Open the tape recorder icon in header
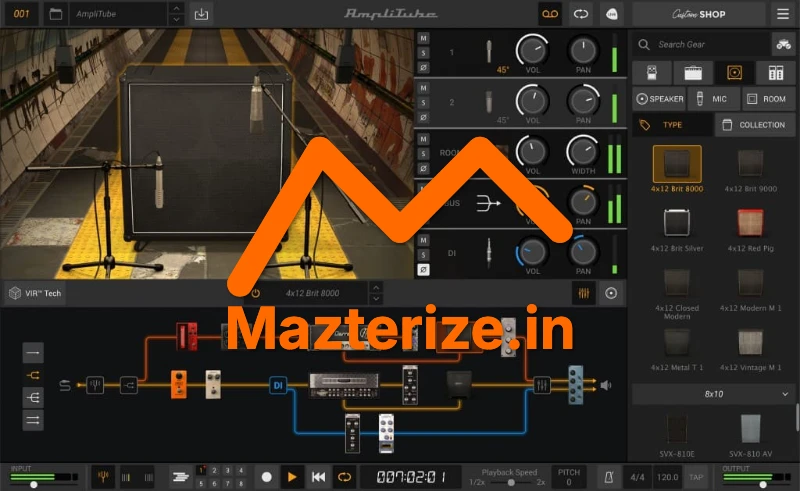The height and width of the screenshot is (491, 800). [x=550, y=14]
